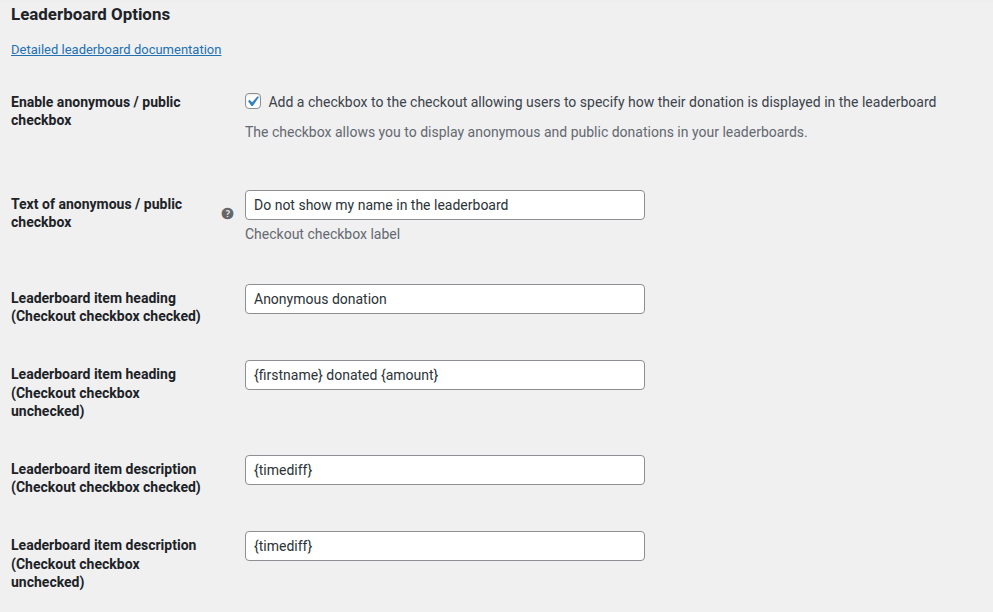Open the detailed leaderboard documentation link
The height and width of the screenshot is (612, 993).
coord(115,49)
